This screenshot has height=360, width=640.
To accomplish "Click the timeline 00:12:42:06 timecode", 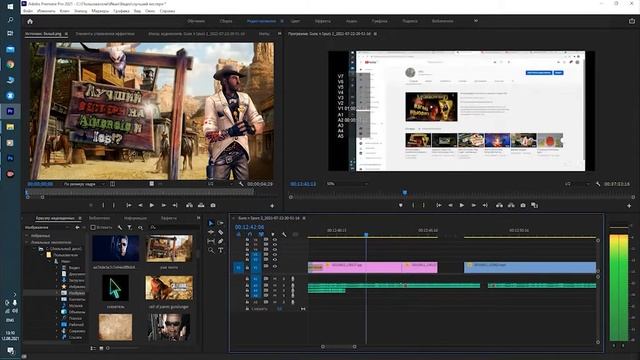I will coord(249,227).
